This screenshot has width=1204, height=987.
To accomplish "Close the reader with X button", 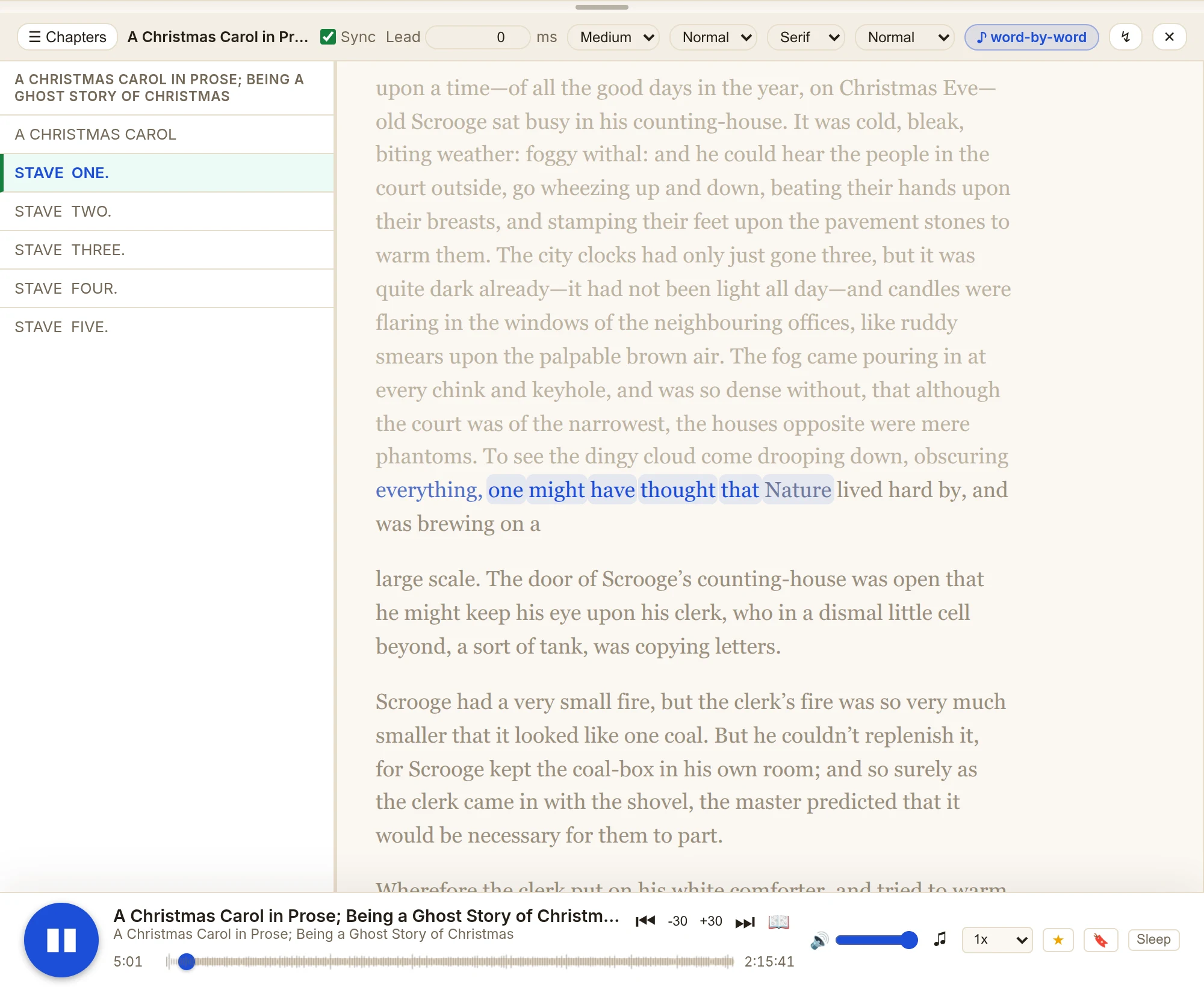I will pyautogui.click(x=1169, y=37).
